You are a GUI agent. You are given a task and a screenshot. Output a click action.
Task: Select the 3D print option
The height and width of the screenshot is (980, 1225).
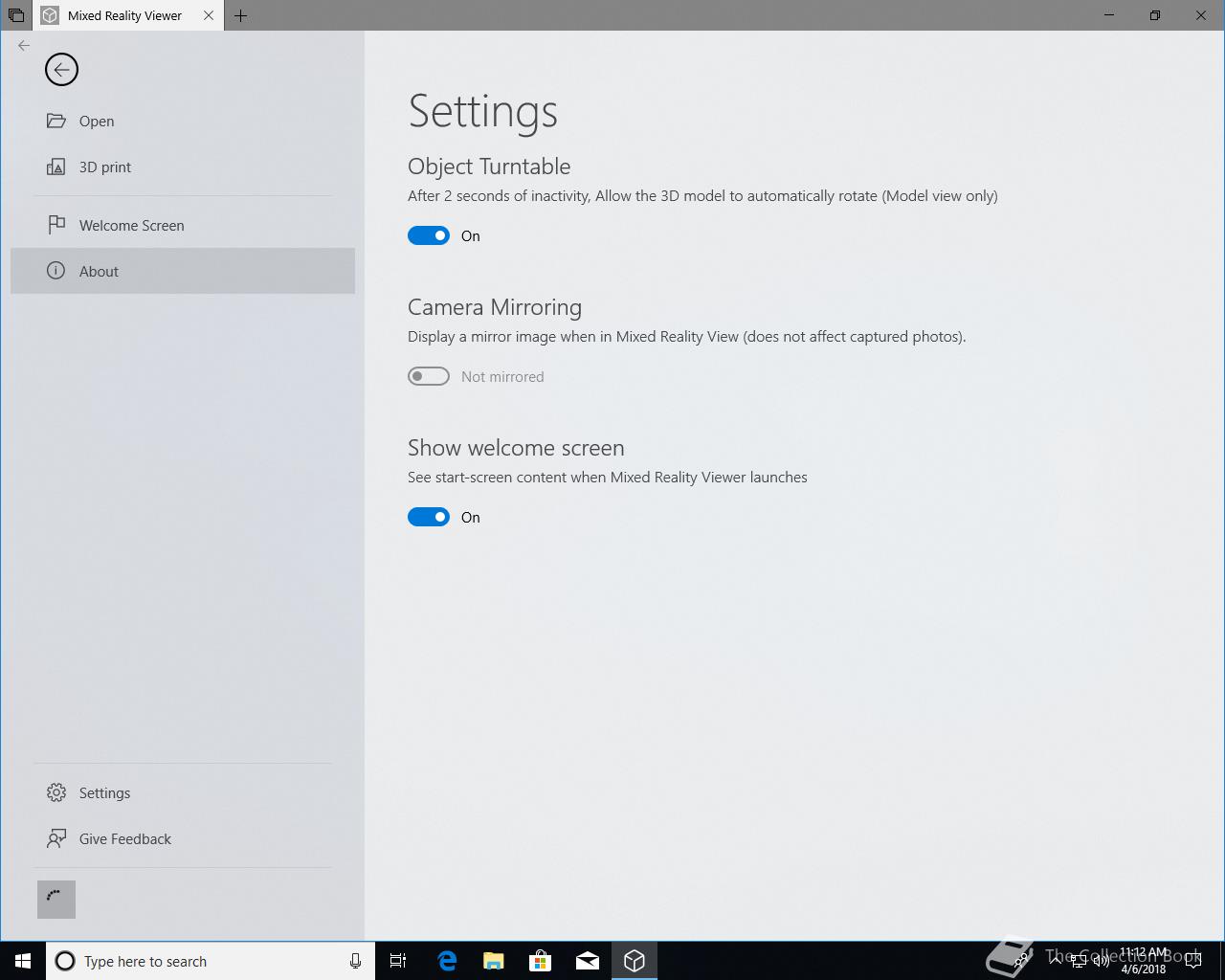183,167
